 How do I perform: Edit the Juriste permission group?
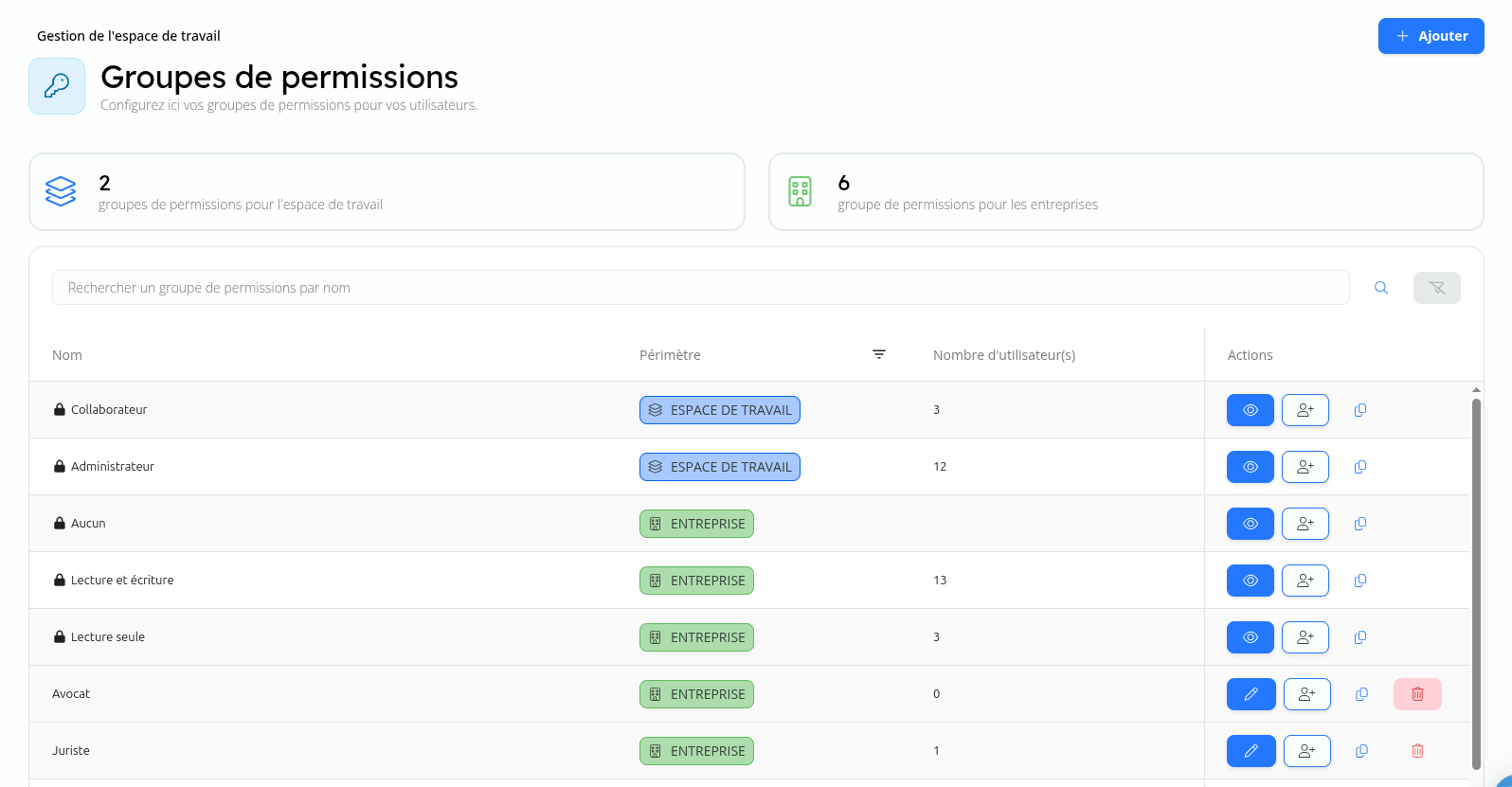click(x=1251, y=751)
